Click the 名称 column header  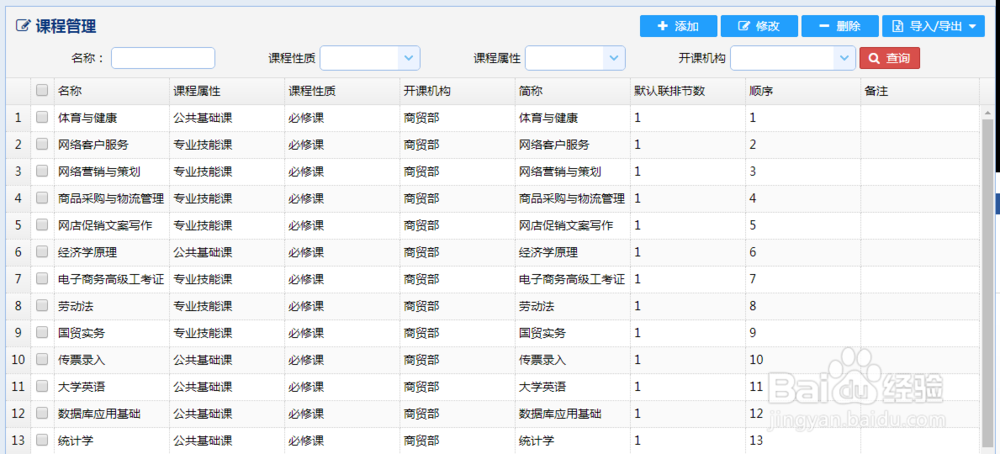point(112,91)
